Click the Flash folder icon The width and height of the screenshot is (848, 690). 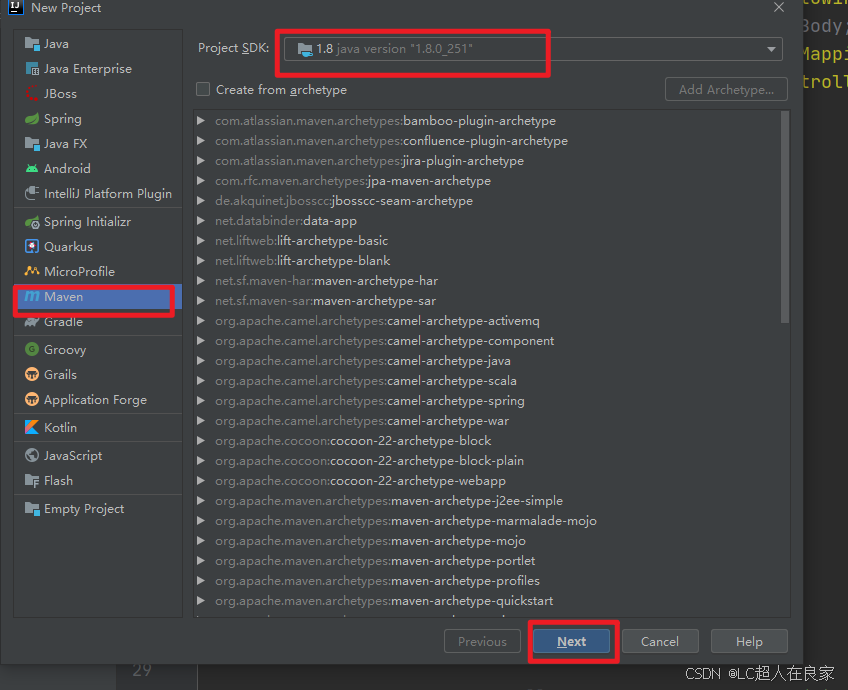(32, 480)
